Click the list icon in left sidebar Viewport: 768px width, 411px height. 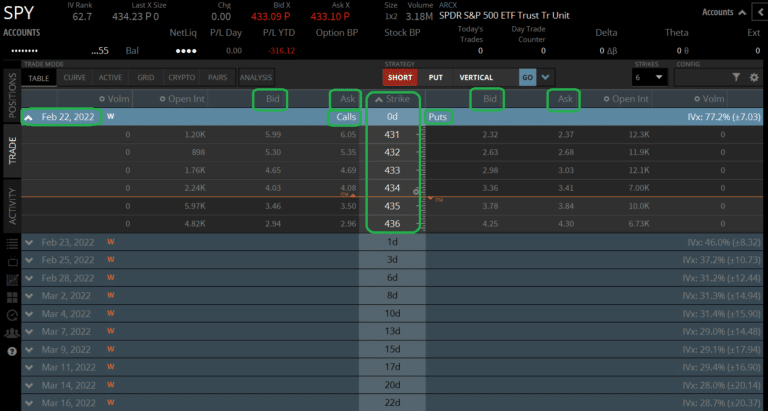(x=11, y=243)
